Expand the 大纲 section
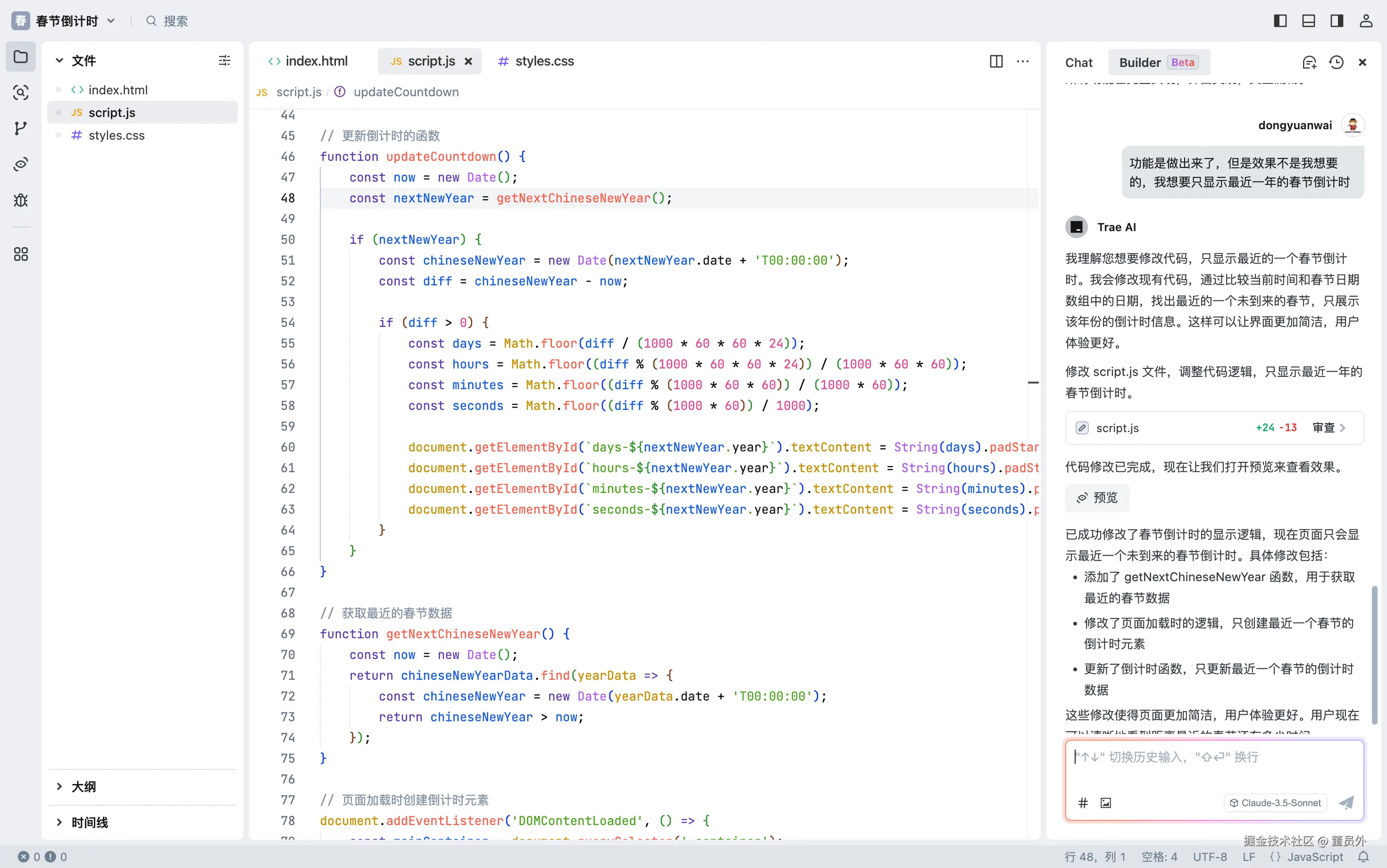1387x868 pixels. click(58, 786)
